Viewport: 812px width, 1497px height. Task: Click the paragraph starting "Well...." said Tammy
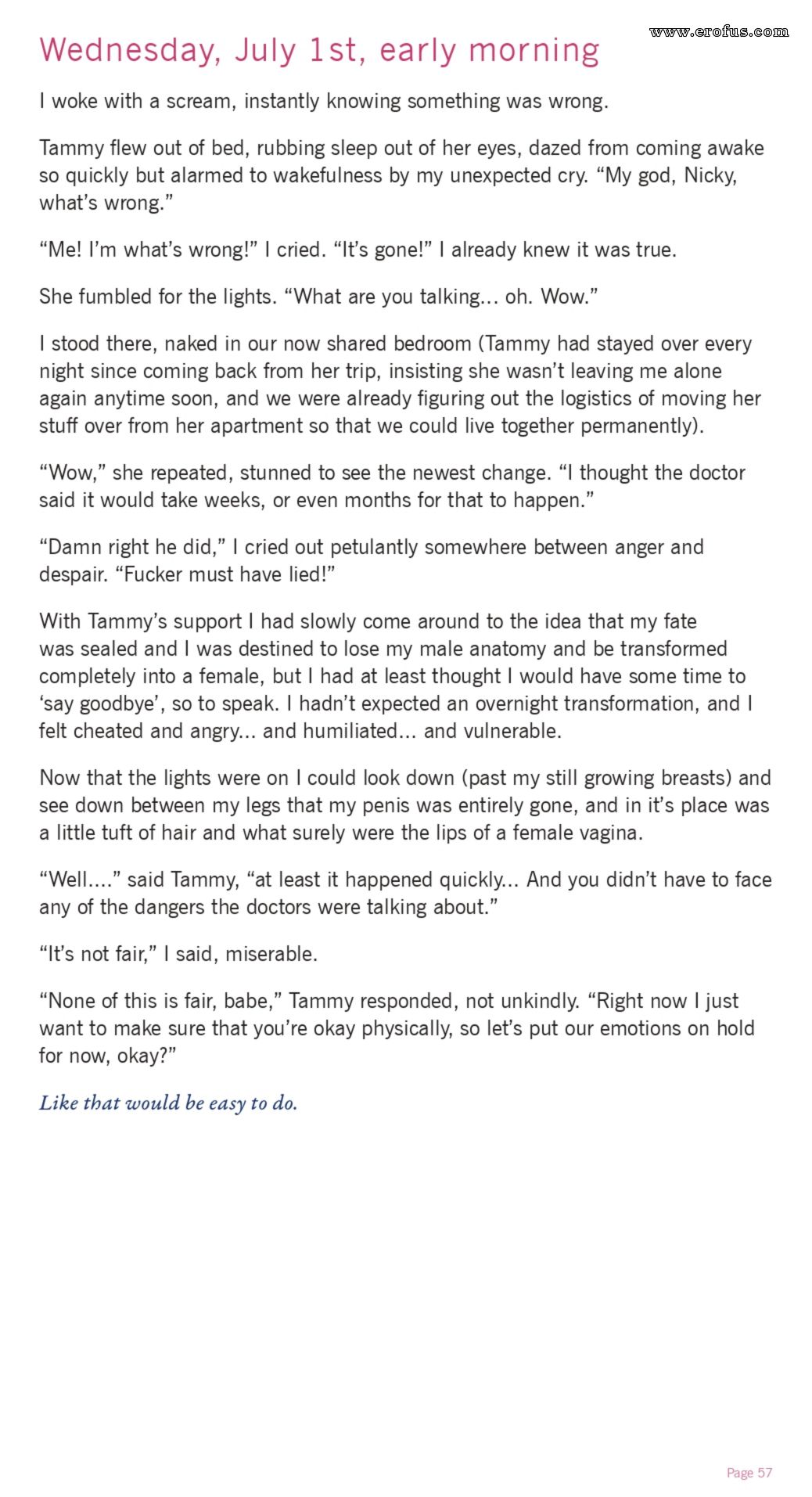coord(404,893)
